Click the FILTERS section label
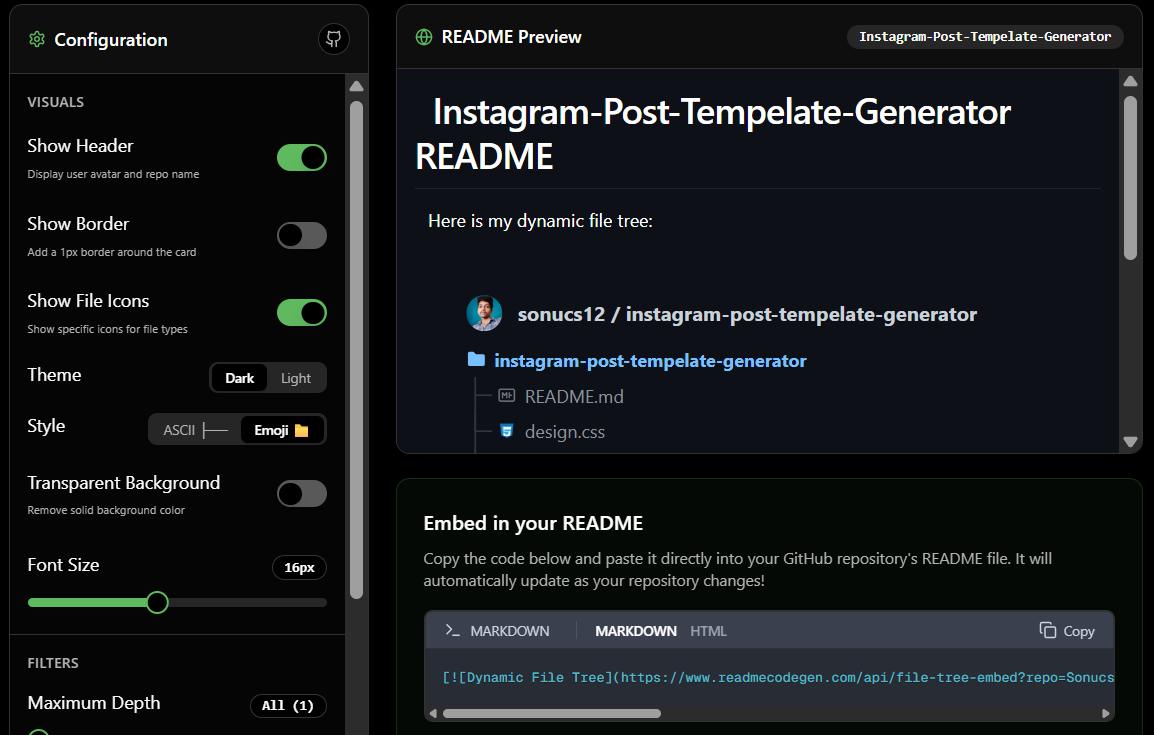Screen dimensions: 1154x735 pyautogui.click(x=53, y=663)
